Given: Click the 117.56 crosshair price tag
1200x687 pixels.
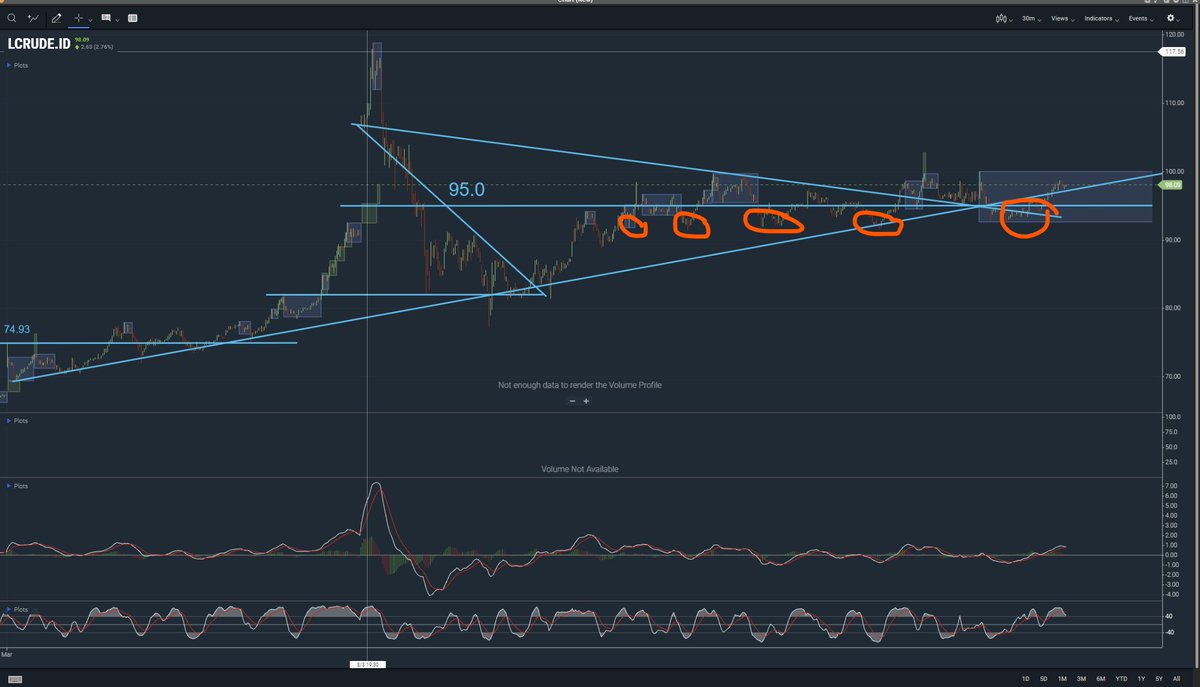Looking at the screenshot, I should coord(1172,51).
